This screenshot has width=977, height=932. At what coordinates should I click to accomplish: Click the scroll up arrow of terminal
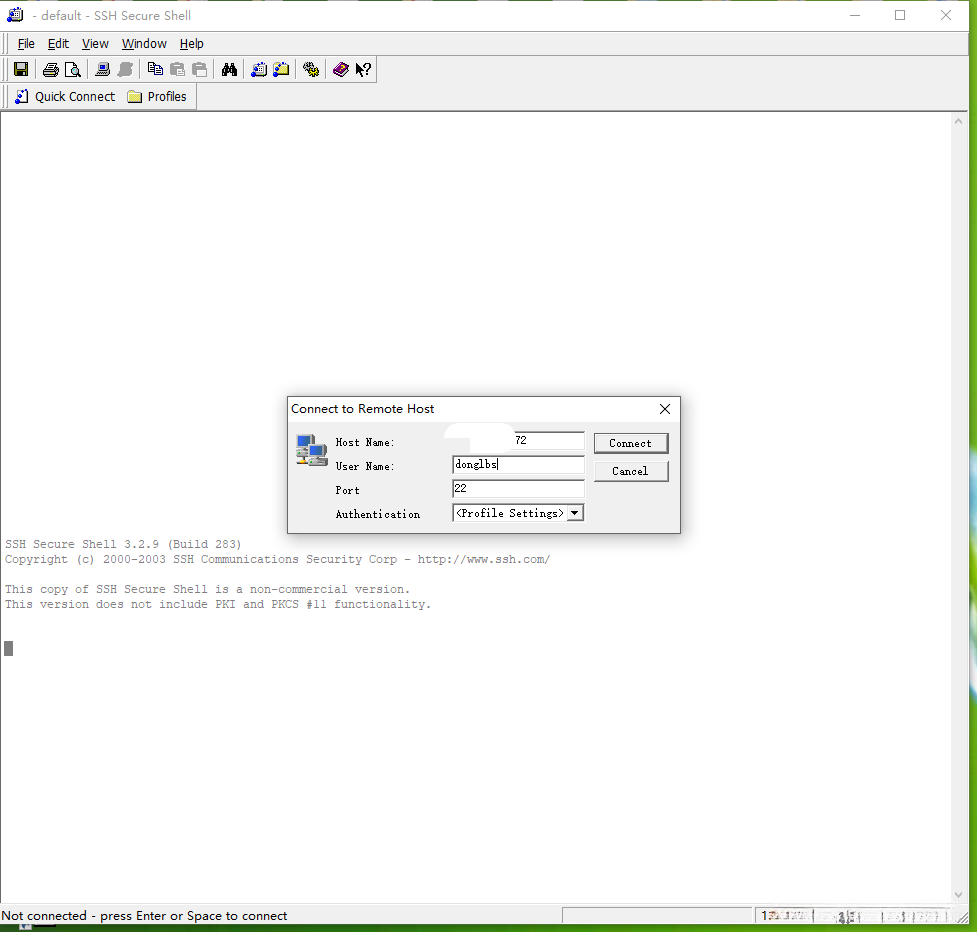coord(958,121)
